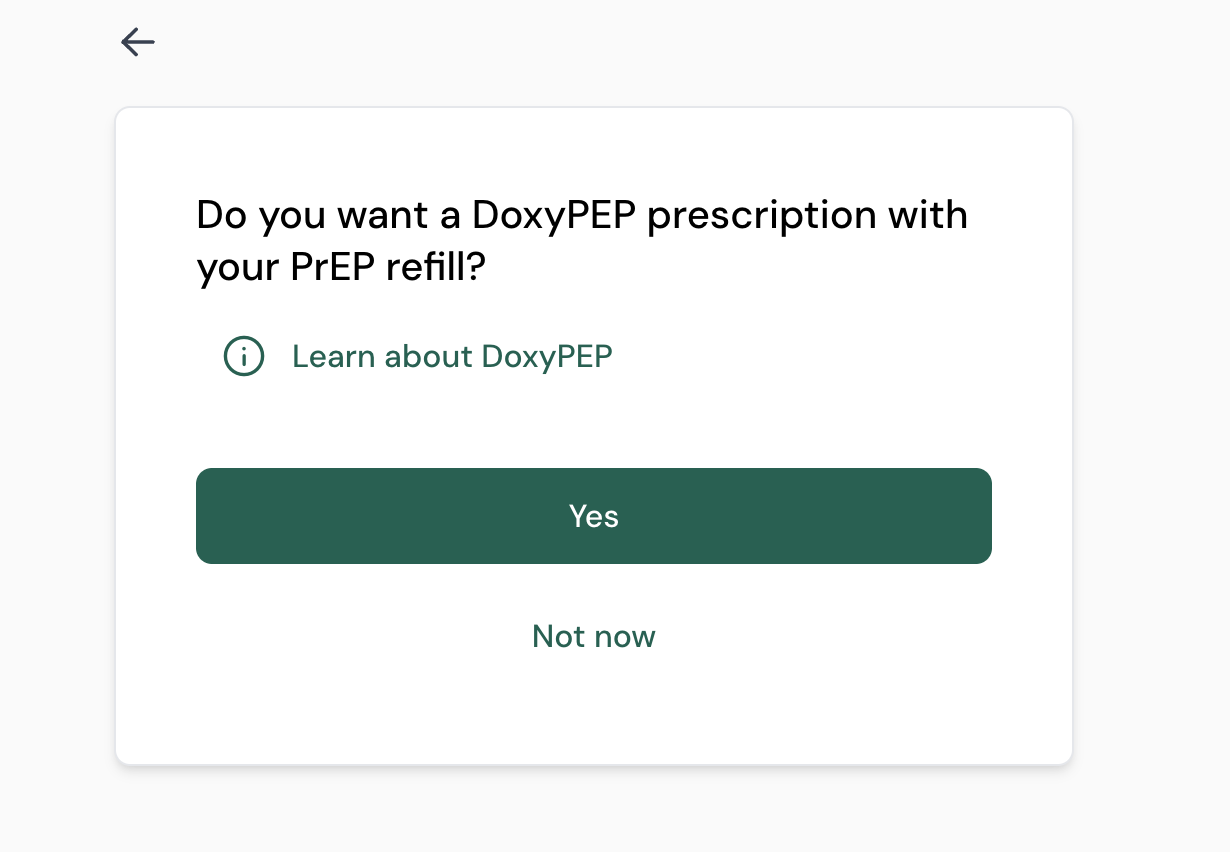
Task: Accept the DoxyPEP refill add-on with Yes
Action: click(594, 516)
